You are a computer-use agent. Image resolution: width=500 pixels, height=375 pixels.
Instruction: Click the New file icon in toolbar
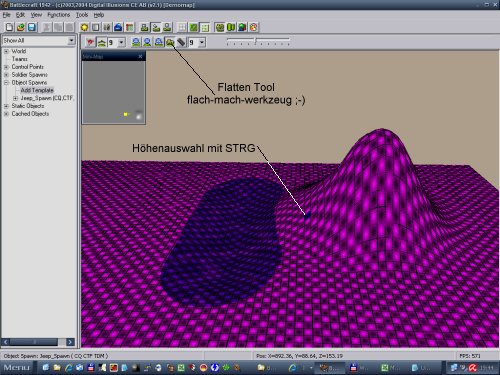coord(10,27)
